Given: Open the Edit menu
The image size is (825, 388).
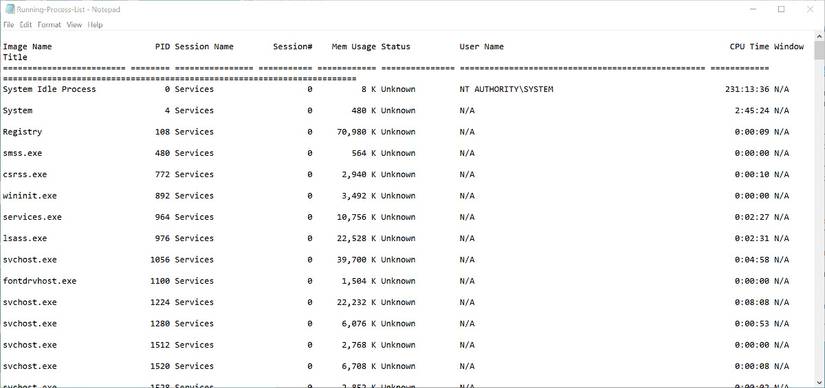Looking at the screenshot, I should (x=26, y=25).
